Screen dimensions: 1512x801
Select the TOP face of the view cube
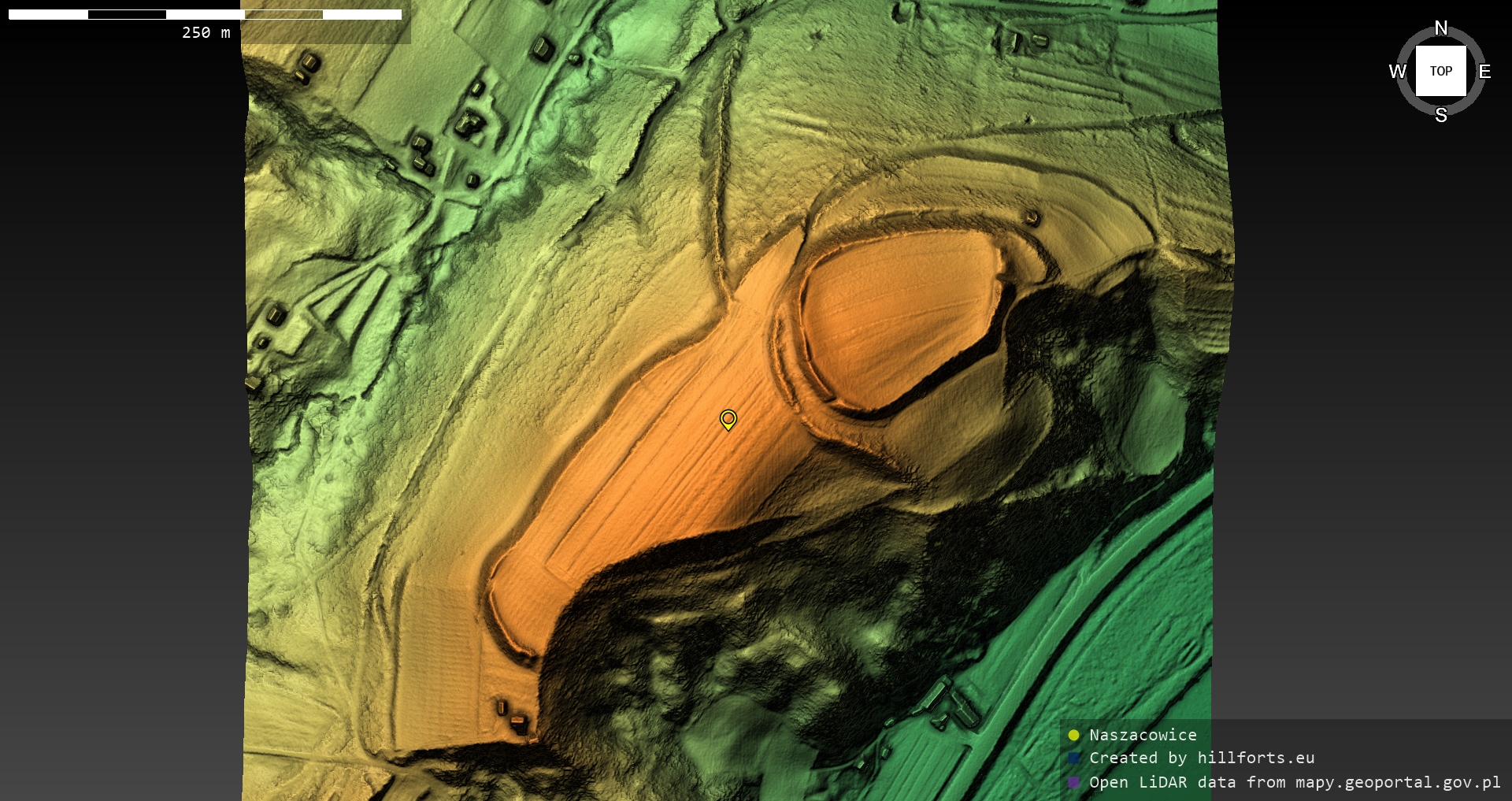[1440, 71]
